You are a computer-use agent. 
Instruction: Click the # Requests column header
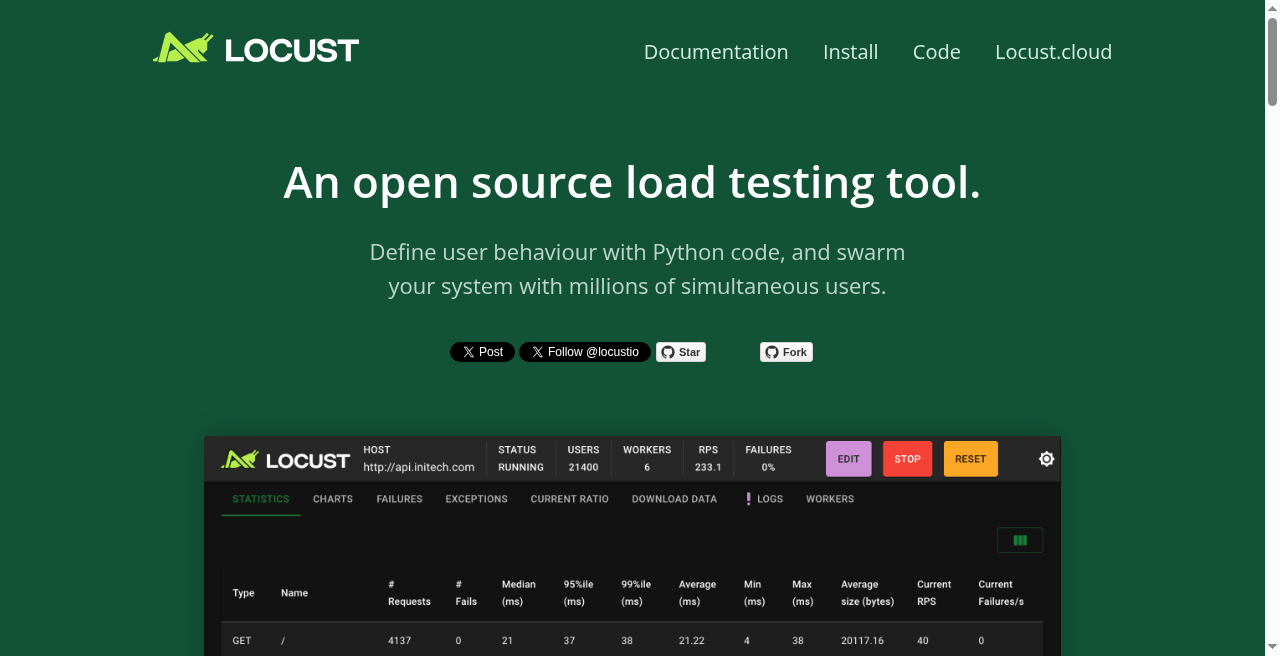click(409, 593)
